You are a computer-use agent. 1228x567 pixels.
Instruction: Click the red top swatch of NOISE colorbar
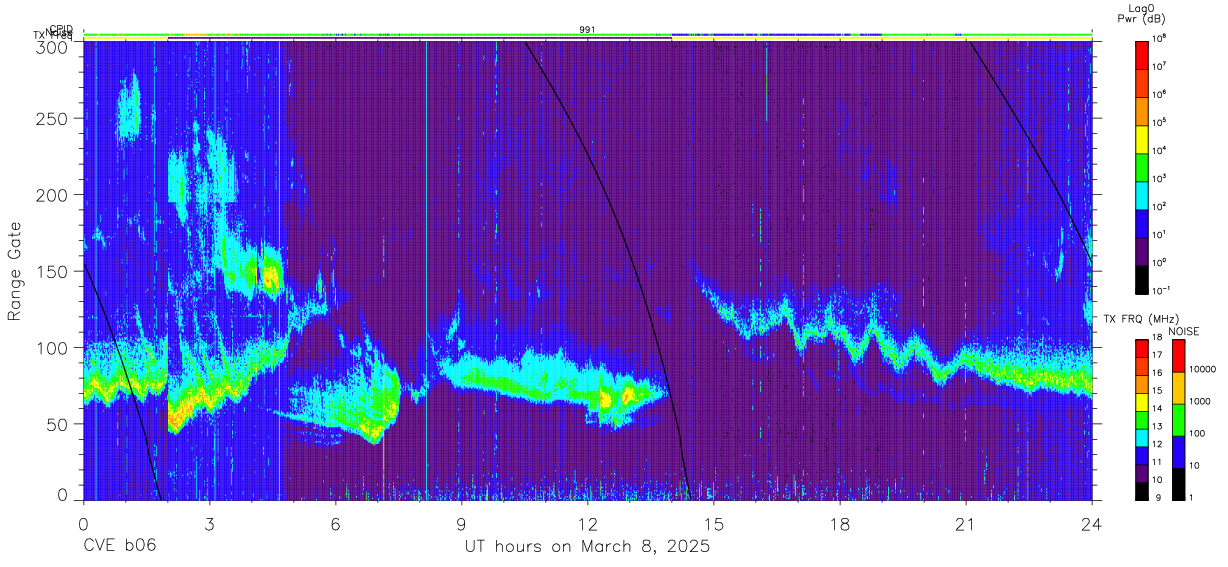tap(1178, 356)
